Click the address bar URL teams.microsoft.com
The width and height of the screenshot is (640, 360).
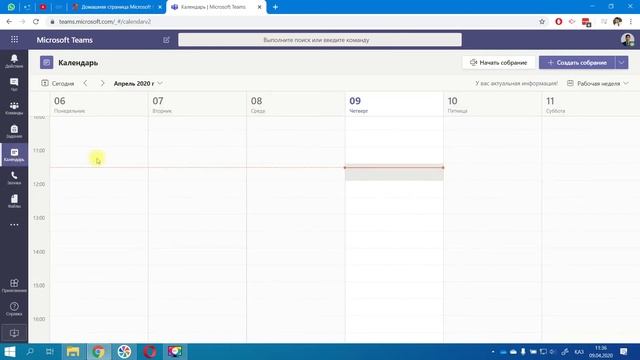(105, 22)
